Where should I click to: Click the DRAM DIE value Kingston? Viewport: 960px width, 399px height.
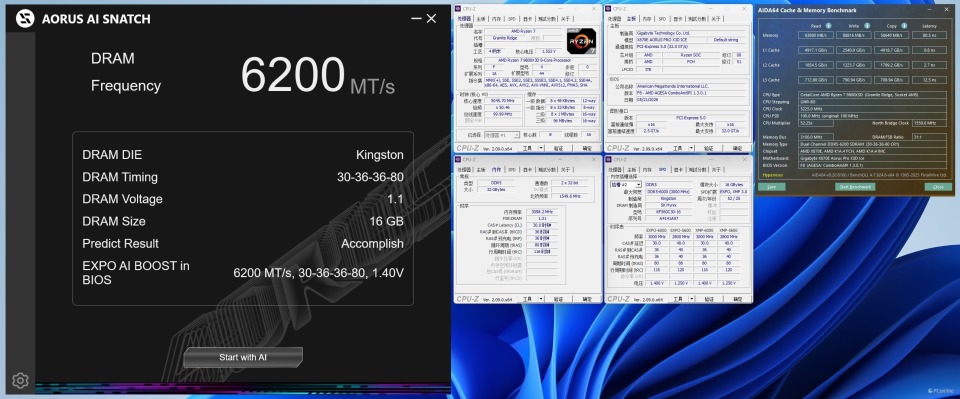tap(380, 155)
